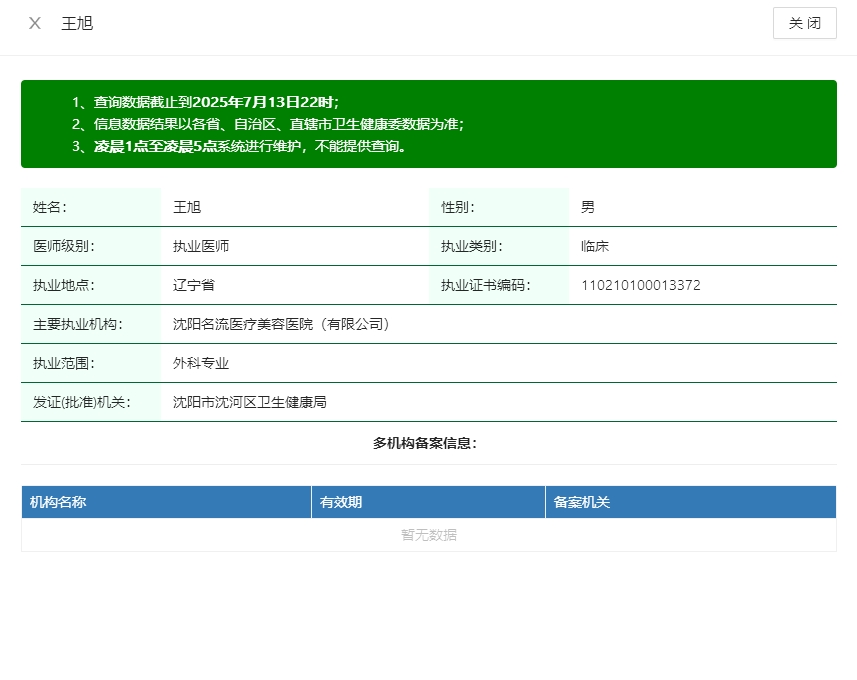Click the 暂无数据 empty table message
Image resolution: width=857 pixels, height=680 pixels.
(x=428, y=535)
